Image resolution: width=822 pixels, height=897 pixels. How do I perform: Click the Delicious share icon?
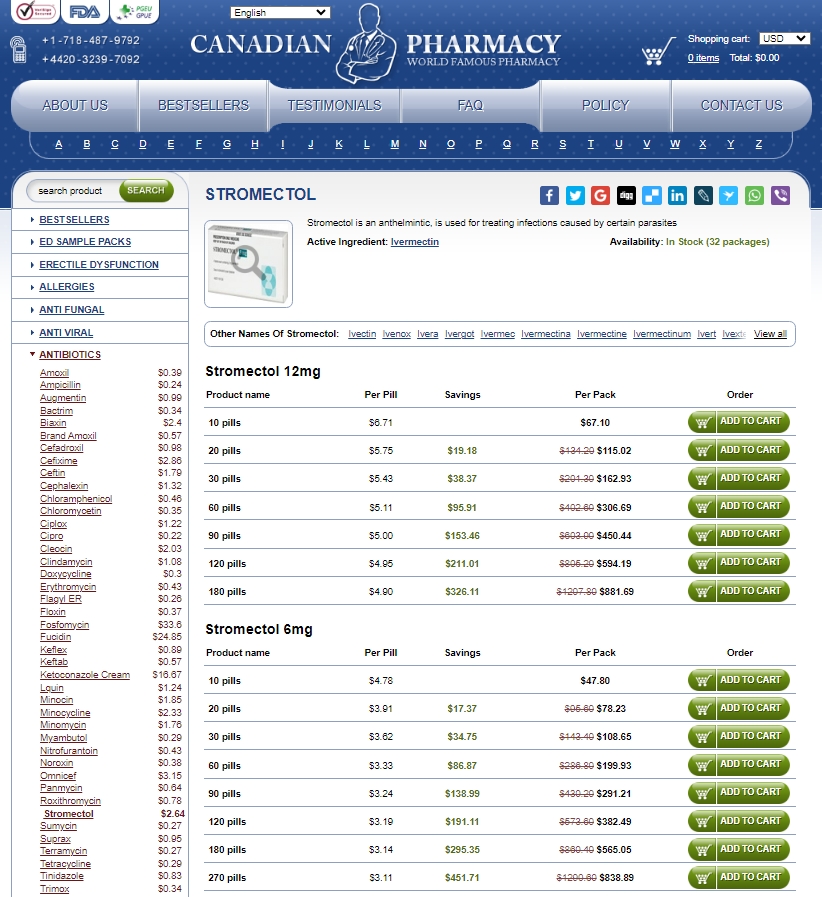click(652, 196)
